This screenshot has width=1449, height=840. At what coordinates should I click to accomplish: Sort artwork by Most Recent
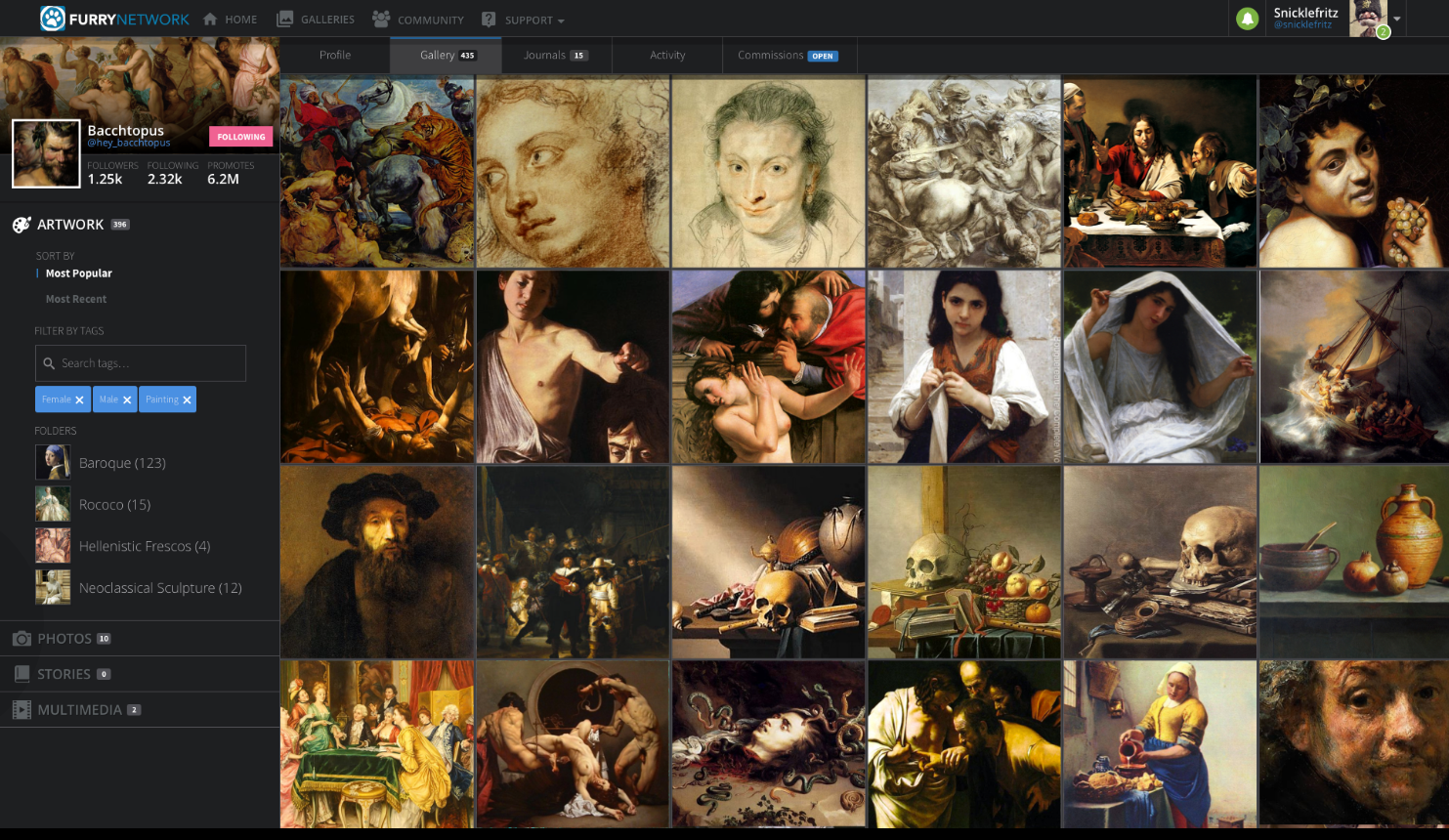pos(76,299)
